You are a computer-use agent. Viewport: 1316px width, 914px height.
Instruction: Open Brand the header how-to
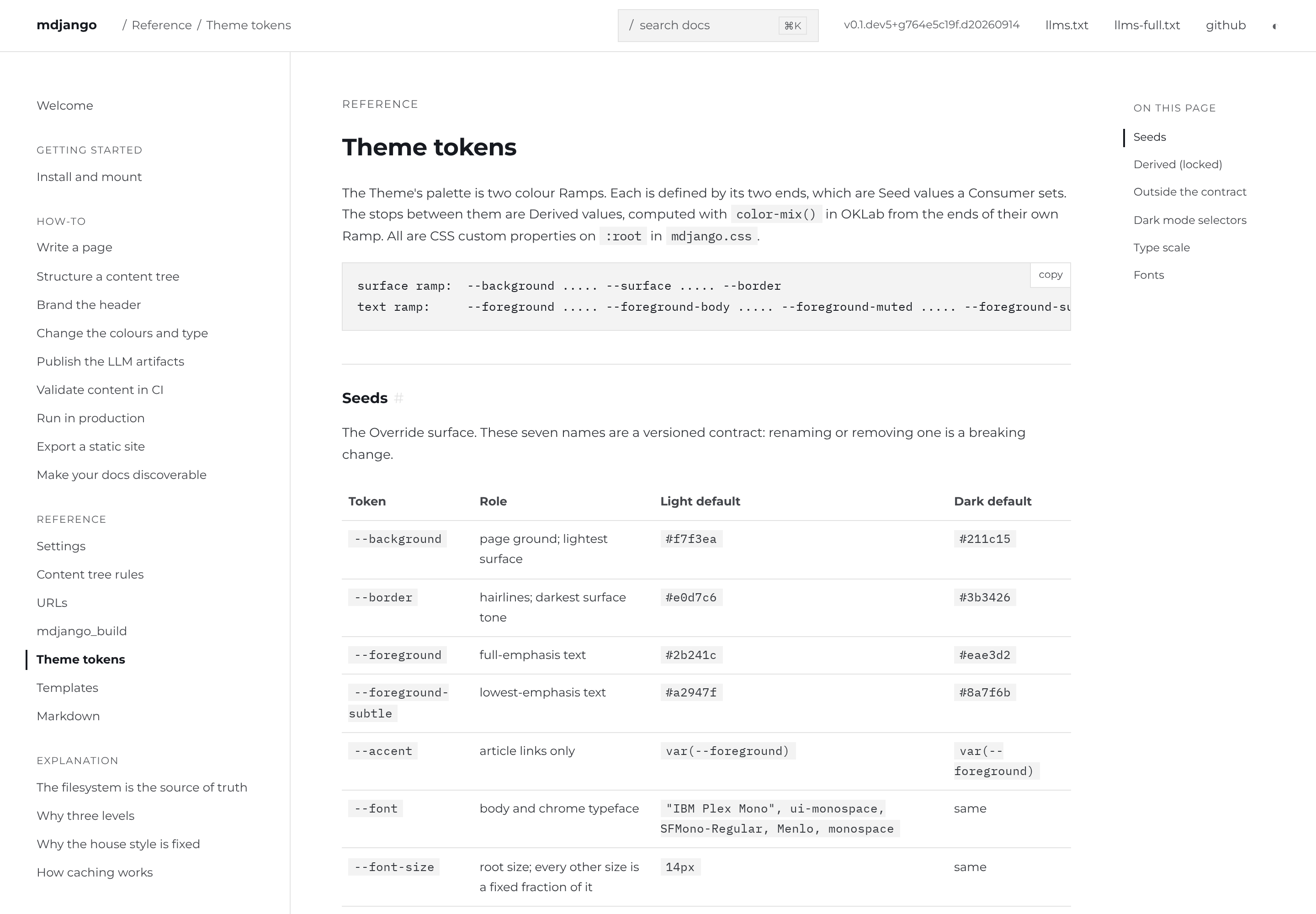89,305
